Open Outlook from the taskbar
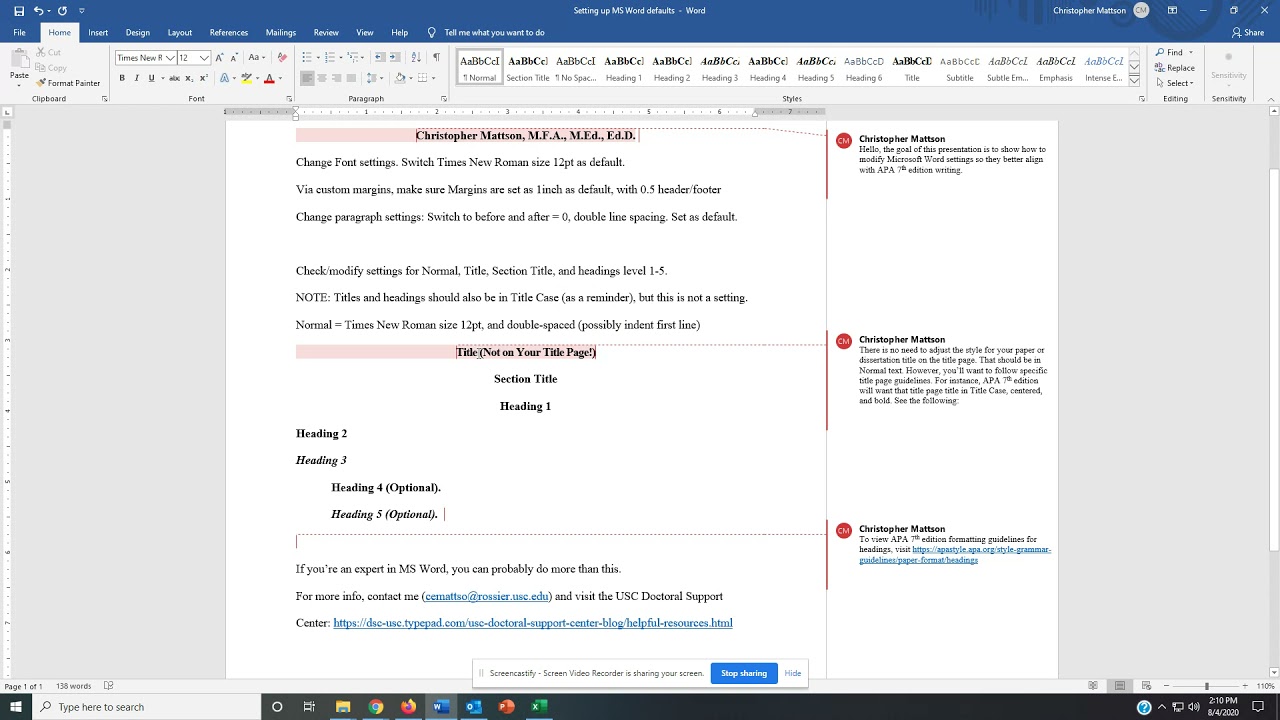The height and width of the screenshot is (720, 1280). pos(473,707)
